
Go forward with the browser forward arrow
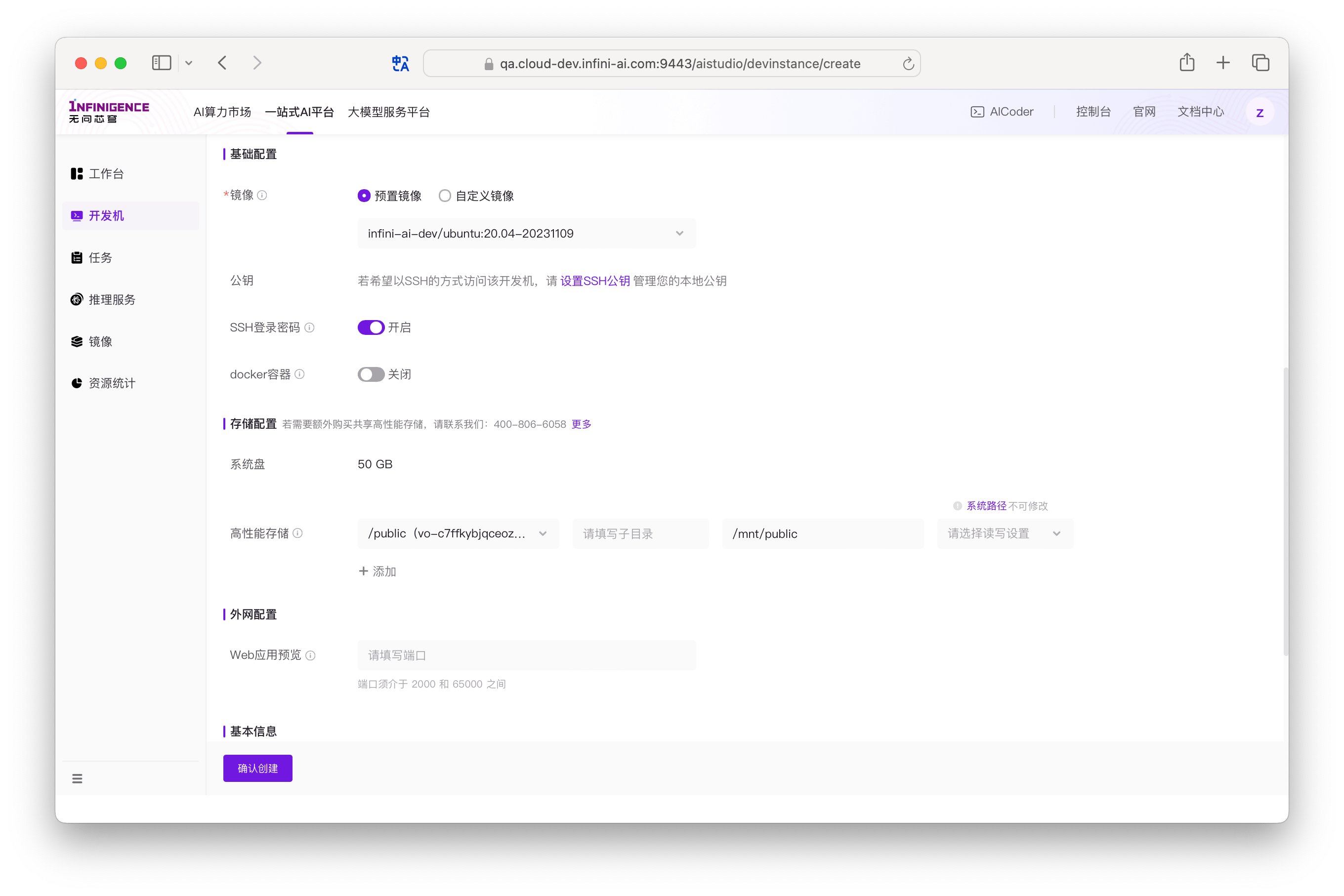point(257,63)
